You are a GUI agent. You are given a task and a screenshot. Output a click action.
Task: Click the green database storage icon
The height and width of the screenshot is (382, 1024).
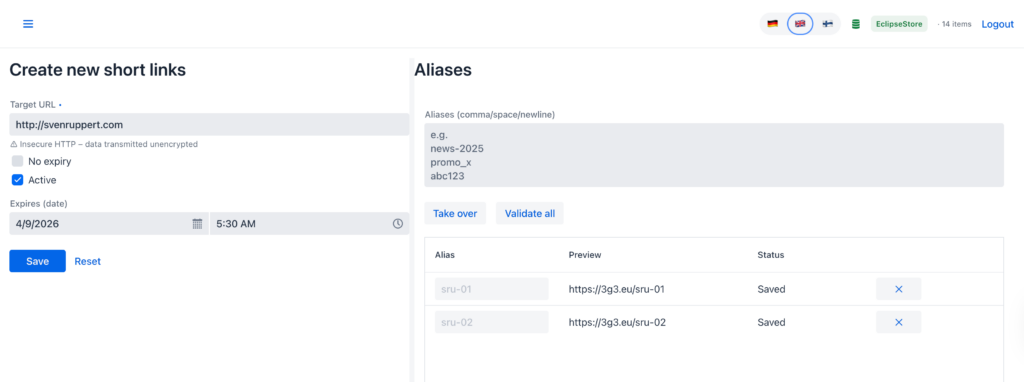(855, 24)
